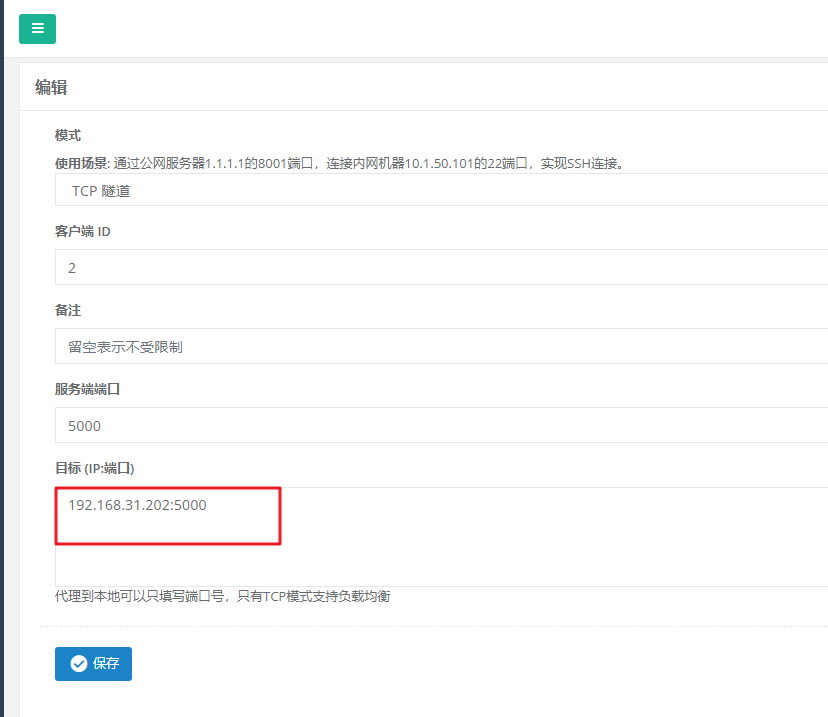This screenshot has width=828, height=717.
Task: Click the dark left sidebar strip
Action: pyautogui.click(x=2, y=400)
